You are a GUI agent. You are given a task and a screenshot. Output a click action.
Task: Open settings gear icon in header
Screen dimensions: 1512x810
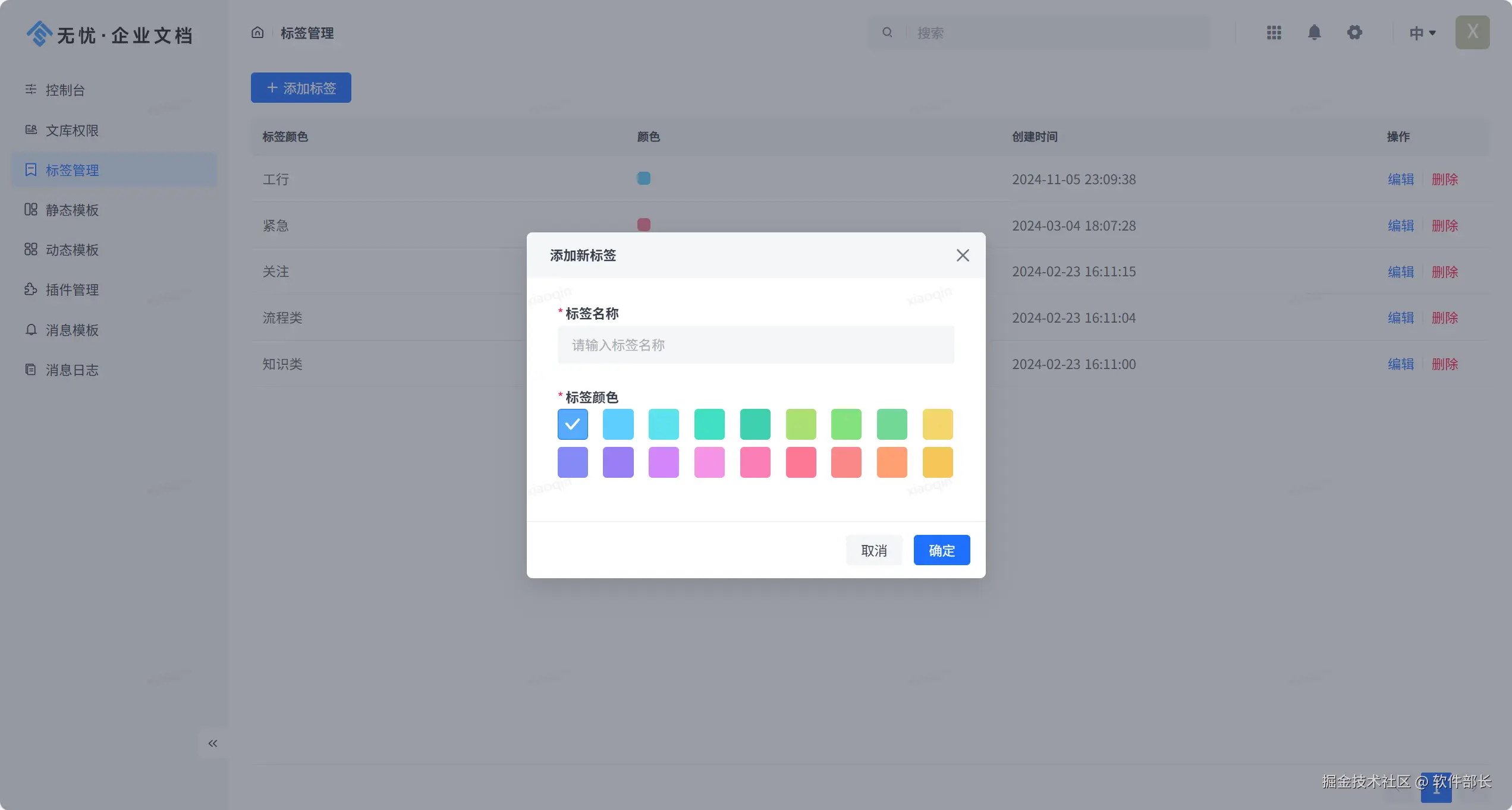pyautogui.click(x=1354, y=33)
